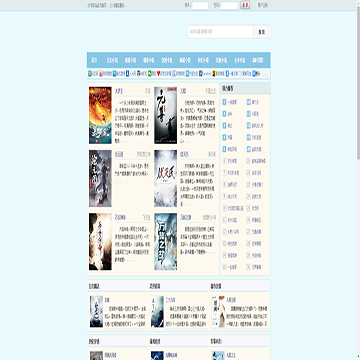Click the first tab in blue navigation bar
Screen dimensions: 360x360
tap(94, 60)
